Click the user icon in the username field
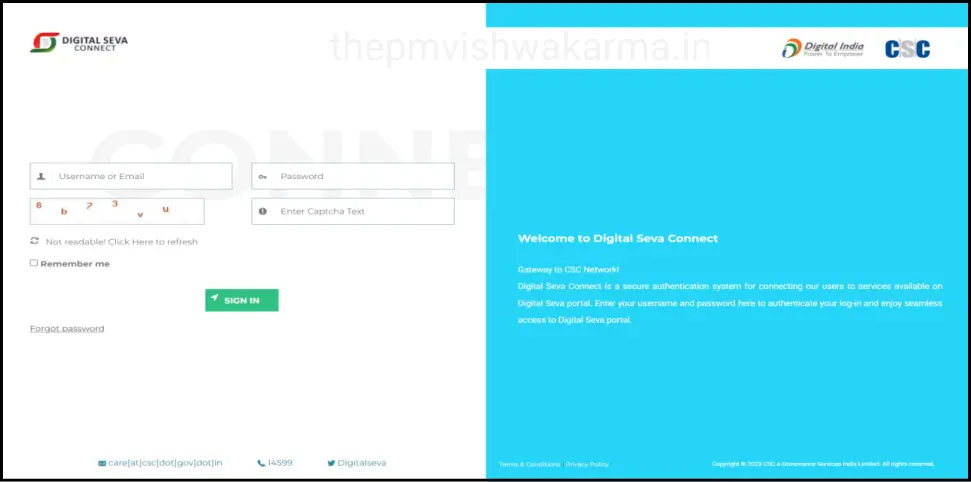Viewport: 971px width, 482px height. 41,176
